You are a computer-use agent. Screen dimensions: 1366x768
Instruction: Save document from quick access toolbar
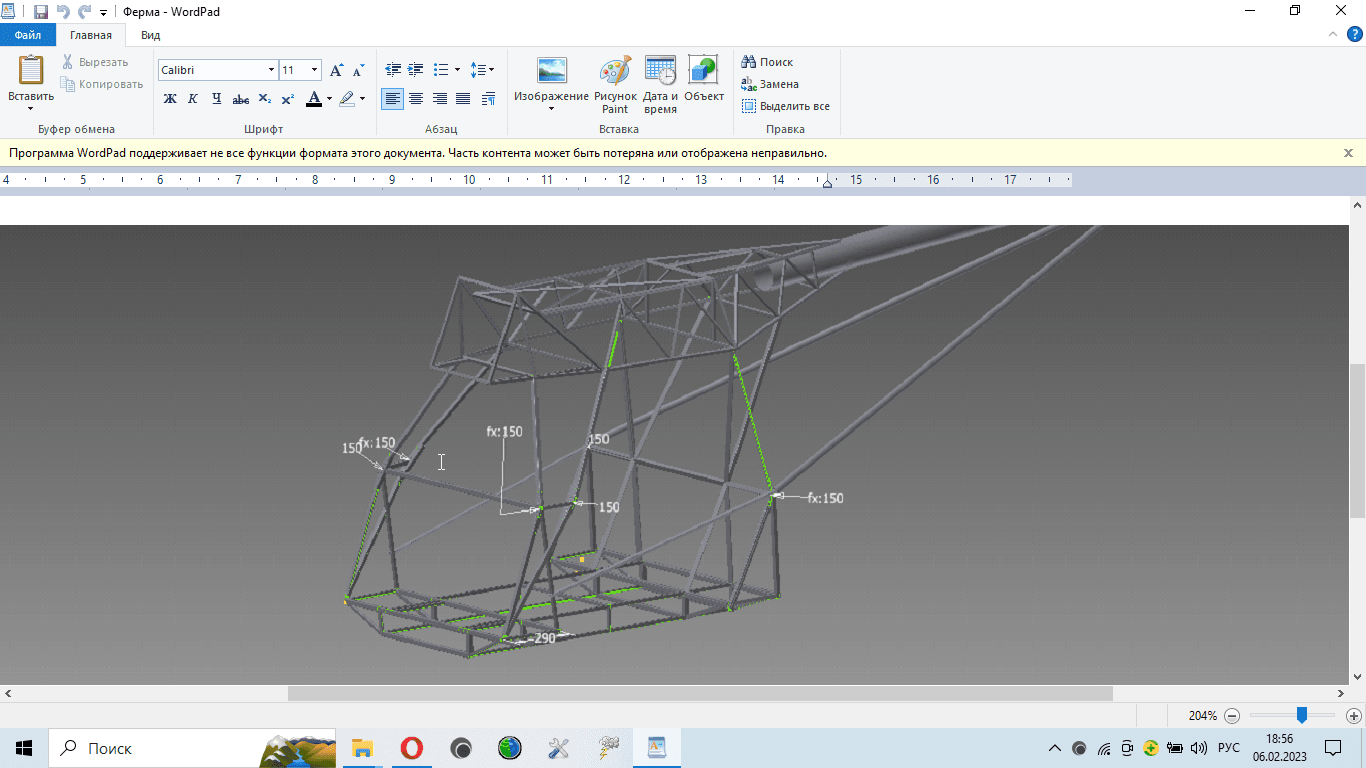[x=41, y=12]
